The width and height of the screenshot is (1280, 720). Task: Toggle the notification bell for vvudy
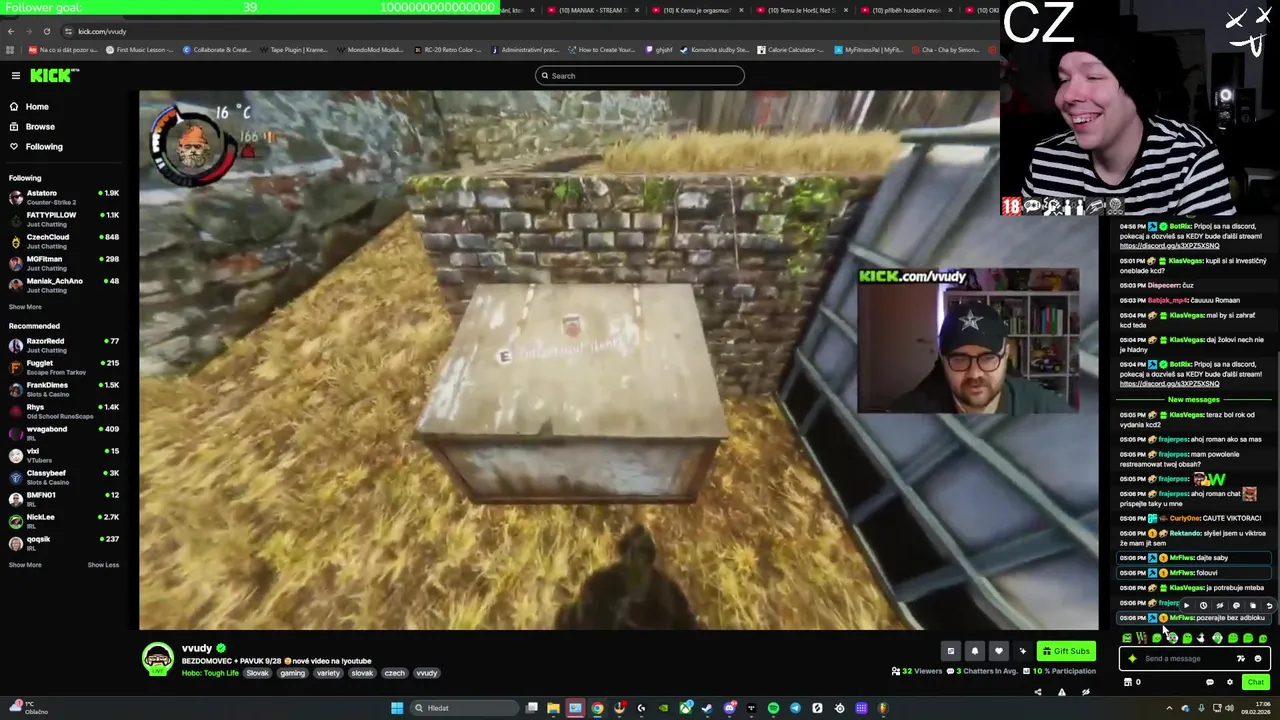tap(975, 651)
